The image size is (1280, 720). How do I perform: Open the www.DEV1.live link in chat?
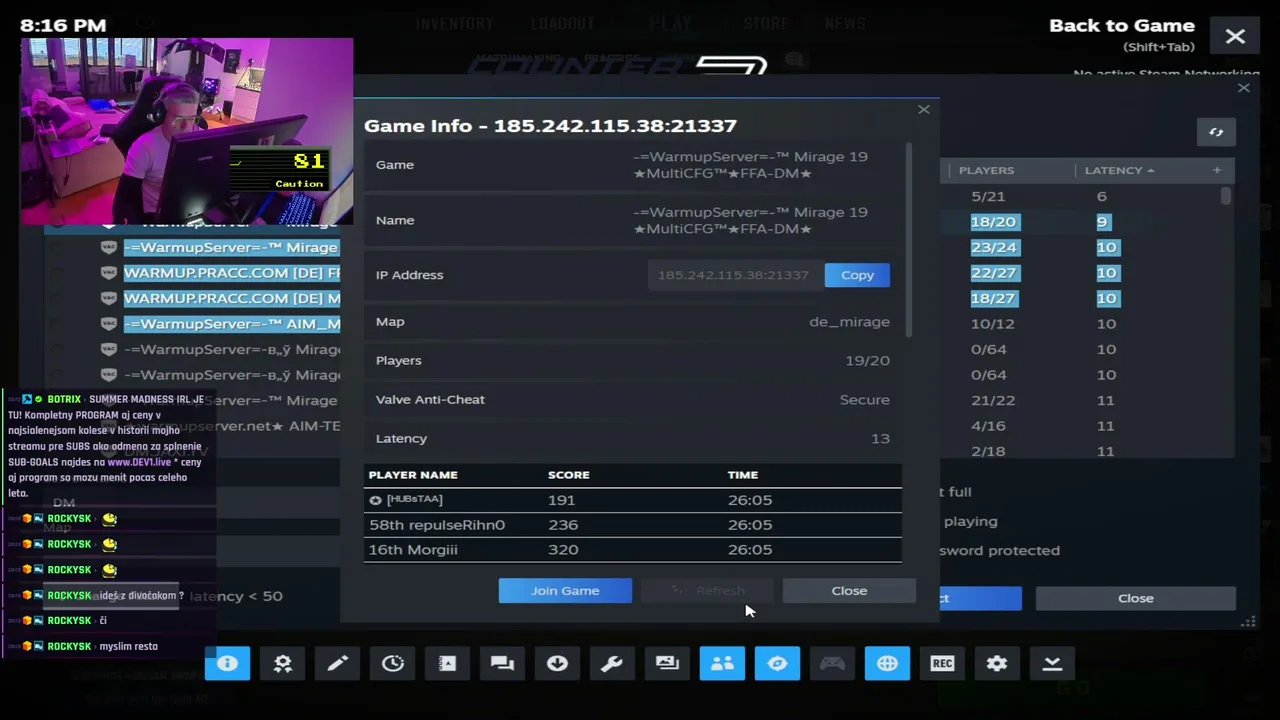139,462
